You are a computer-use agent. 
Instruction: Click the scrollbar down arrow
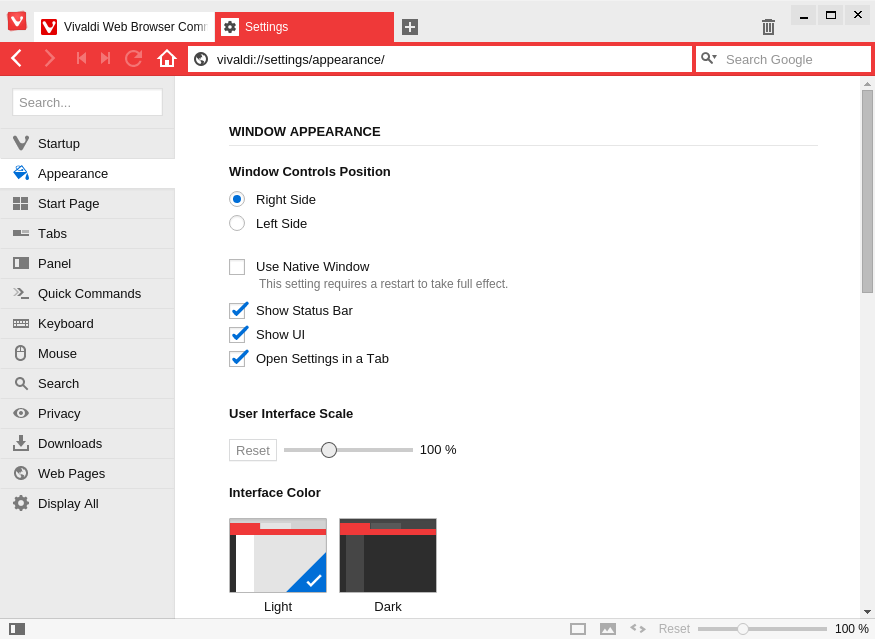click(867, 612)
